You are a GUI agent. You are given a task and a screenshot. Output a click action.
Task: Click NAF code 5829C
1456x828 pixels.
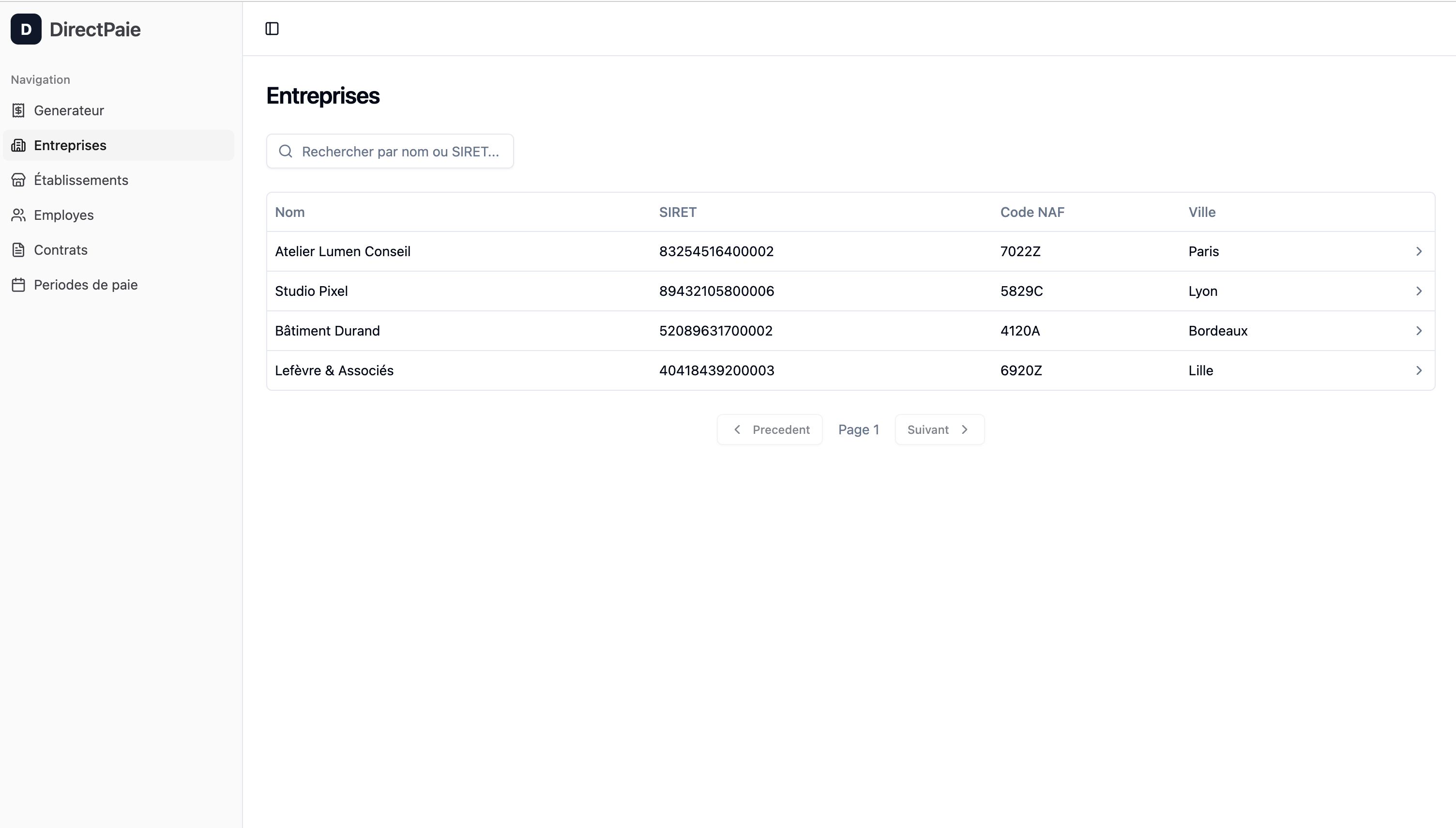[1021, 291]
